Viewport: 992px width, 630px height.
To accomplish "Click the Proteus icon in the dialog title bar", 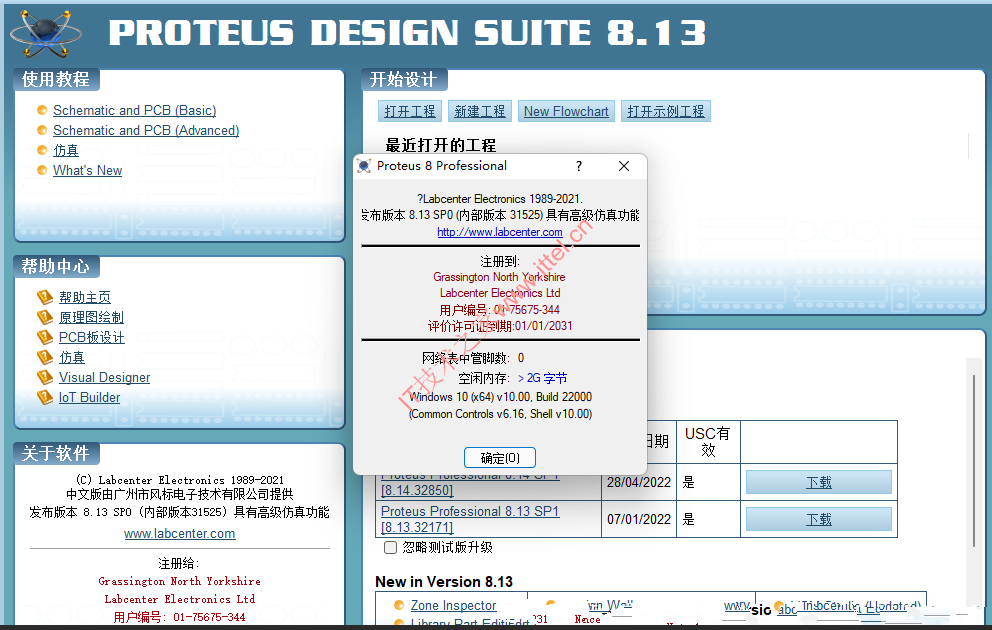I will click(x=364, y=166).
